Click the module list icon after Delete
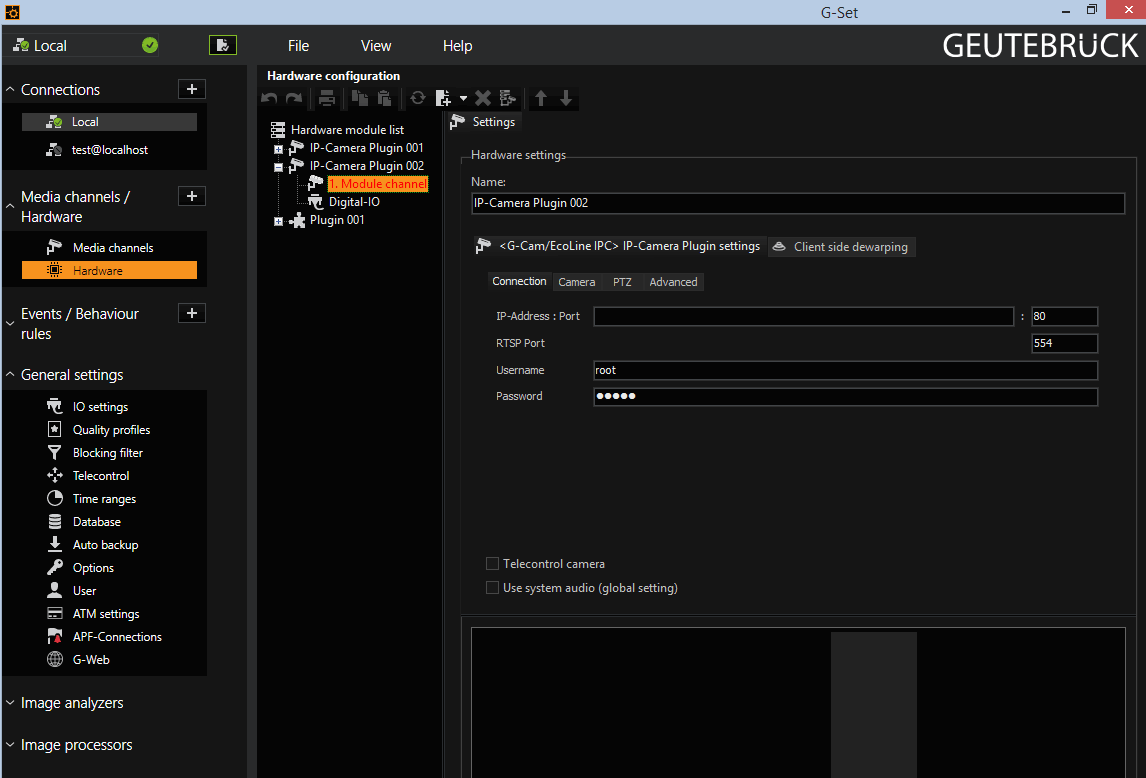Image resolution: width=1146 pixels, height=778 pixels. tap(507, 98)
